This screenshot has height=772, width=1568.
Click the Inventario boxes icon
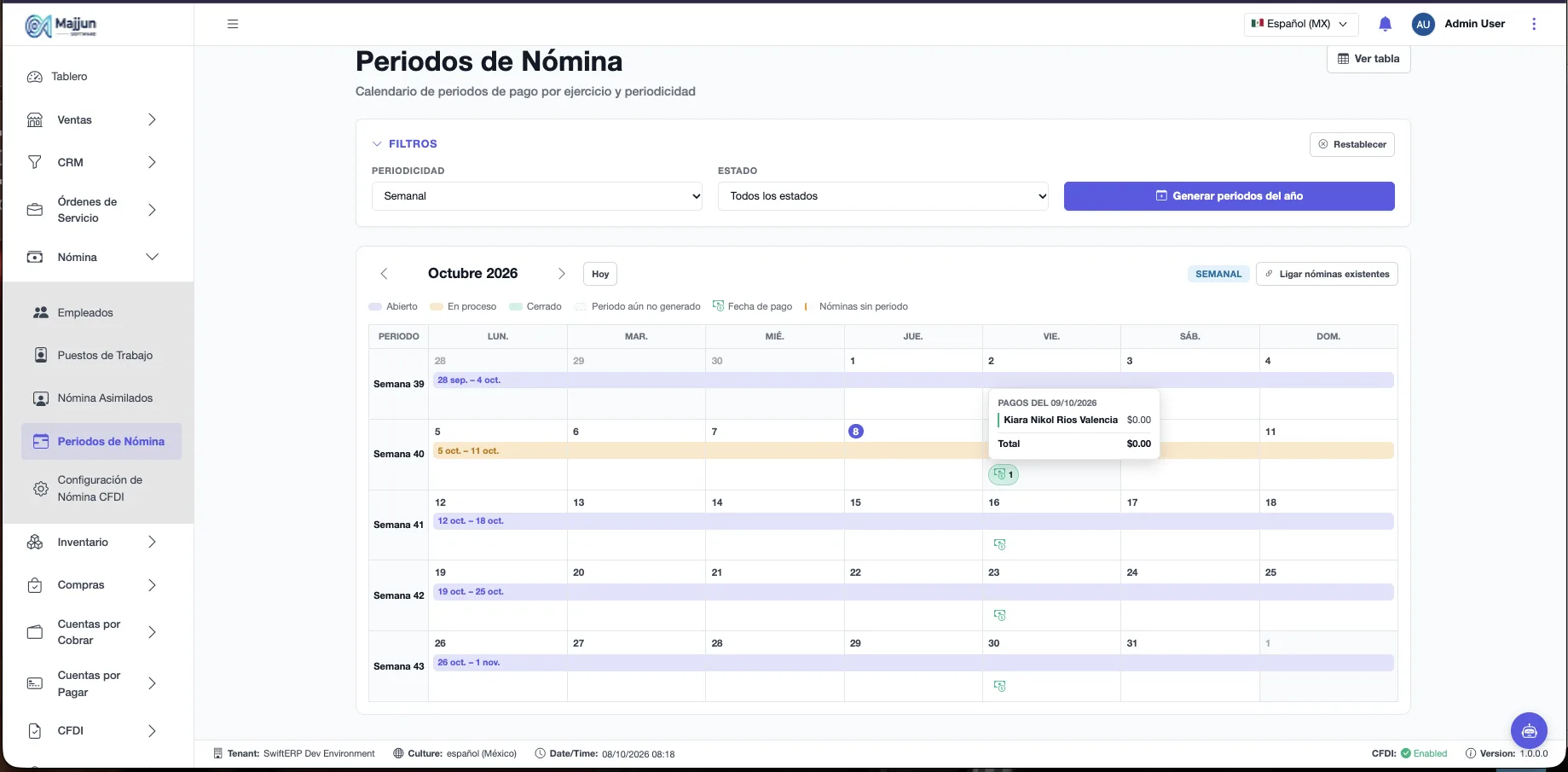click(x=35, y=543)
